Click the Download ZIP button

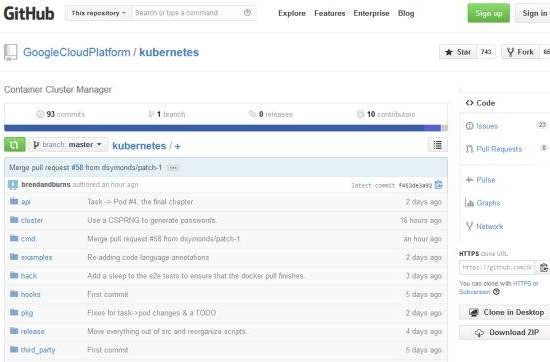(x=505, y=332)
